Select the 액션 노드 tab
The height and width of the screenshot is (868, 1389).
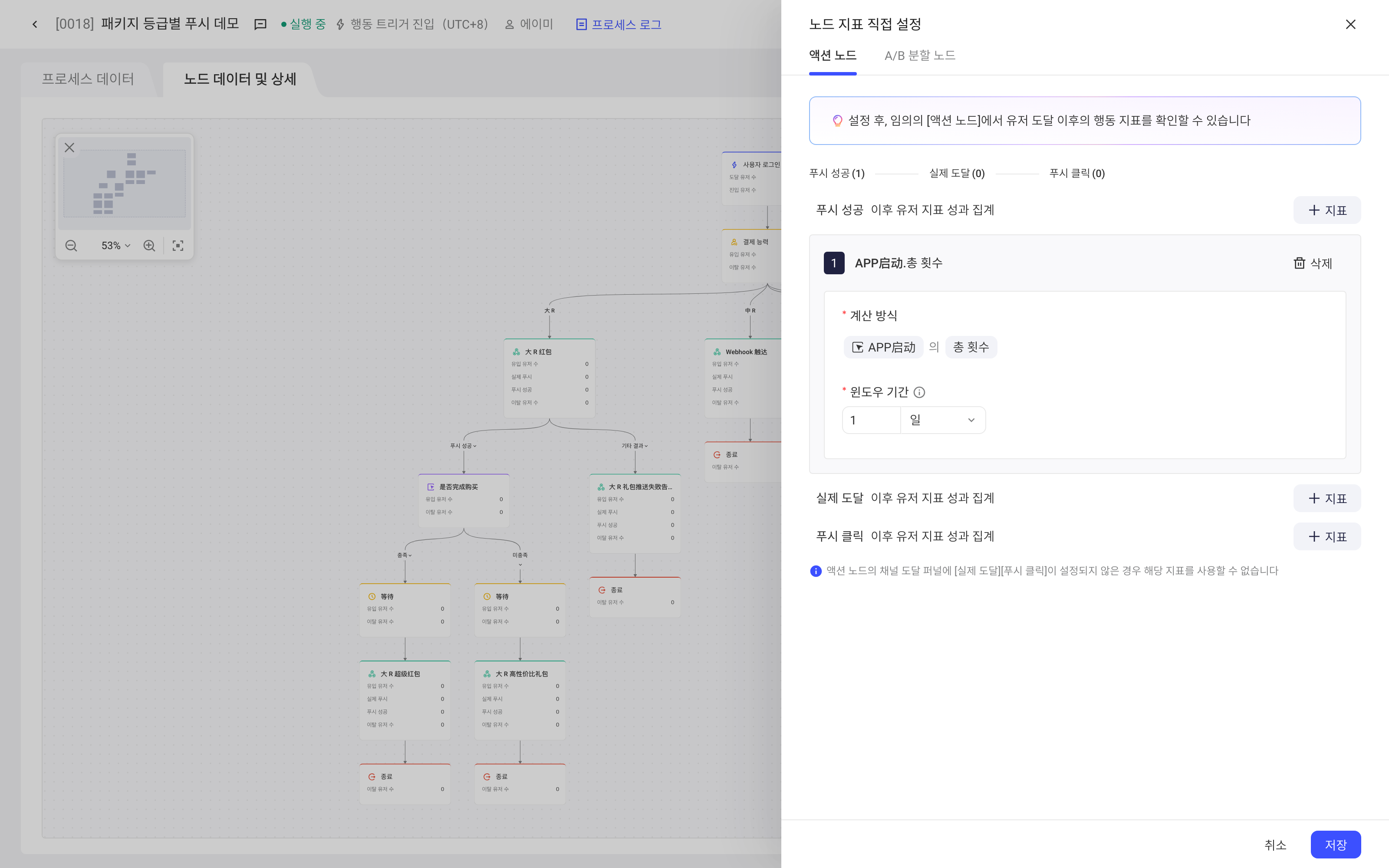click(x=832, y=55)
